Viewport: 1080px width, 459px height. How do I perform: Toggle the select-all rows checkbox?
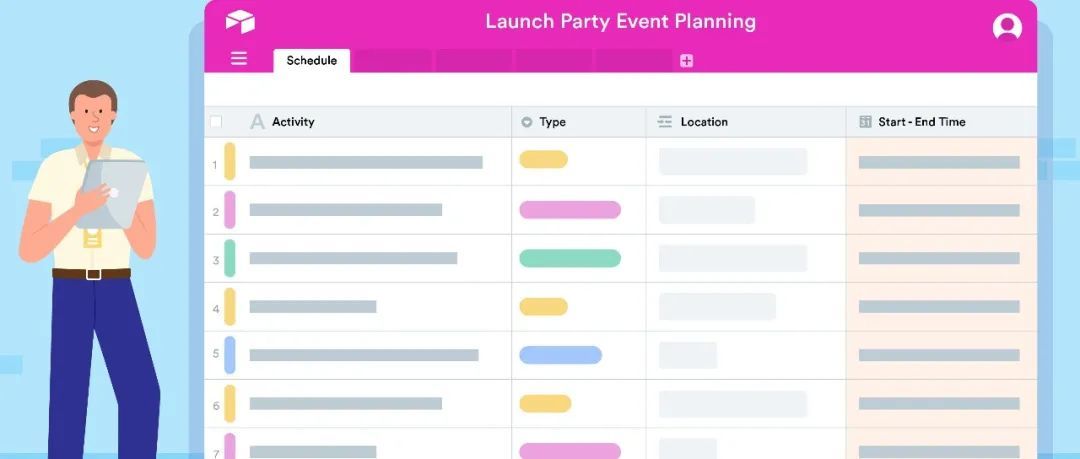(216, 122)
